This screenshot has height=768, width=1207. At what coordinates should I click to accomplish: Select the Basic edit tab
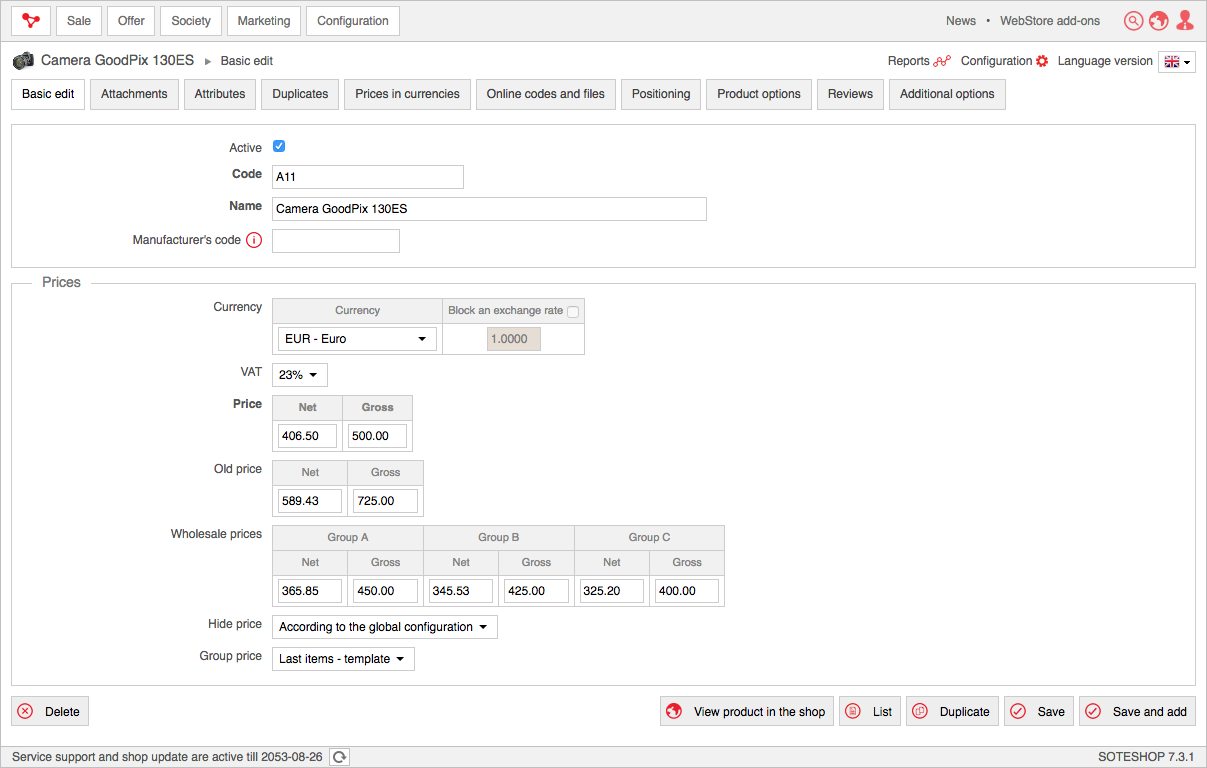(48, 94)
